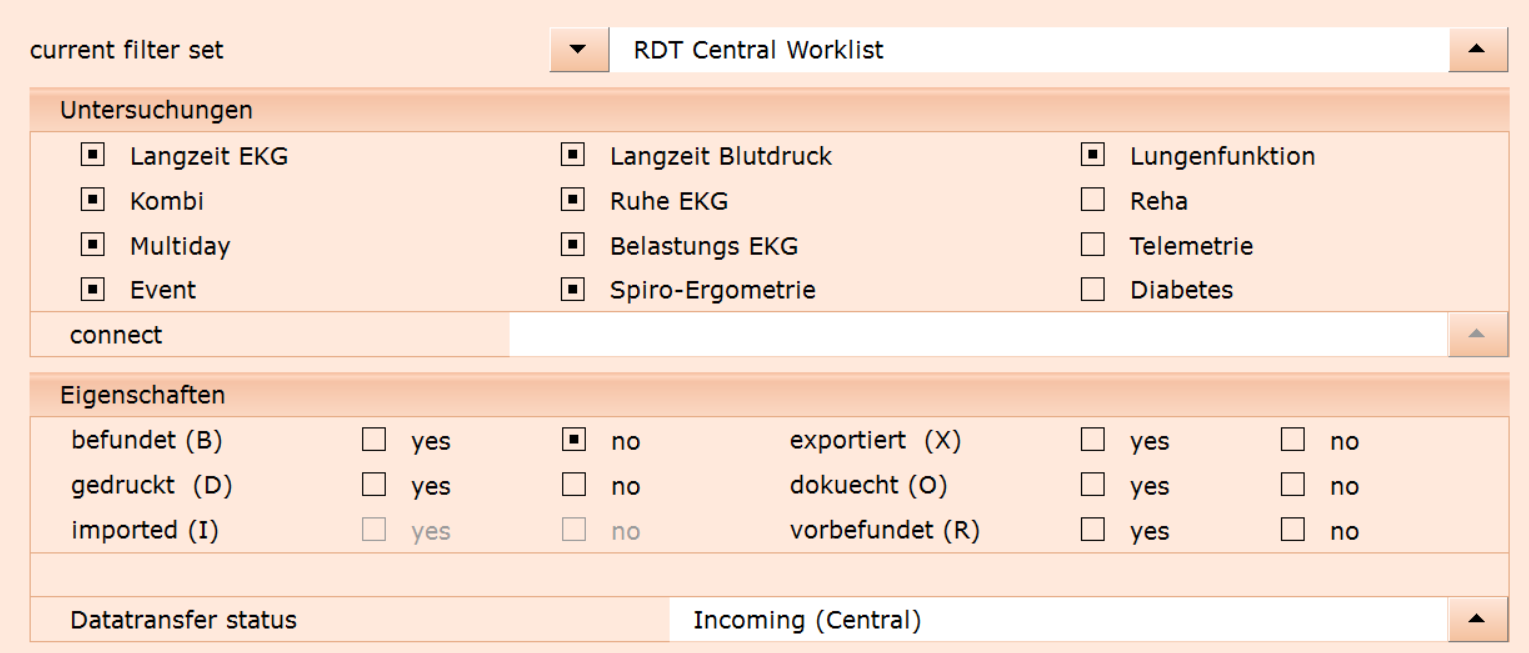Viewport: 1529px width, 653px height.
Task: Open the Datatransfer status arrow
Action: (x=1478, y=620)
